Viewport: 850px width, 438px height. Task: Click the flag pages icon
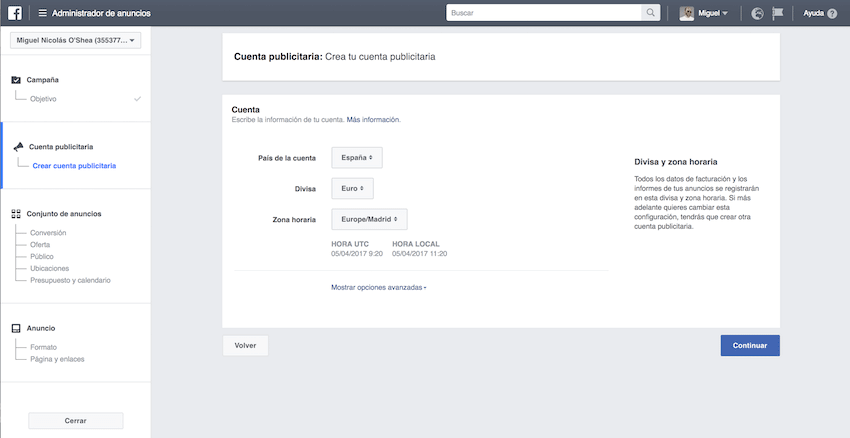coord(778,13)
